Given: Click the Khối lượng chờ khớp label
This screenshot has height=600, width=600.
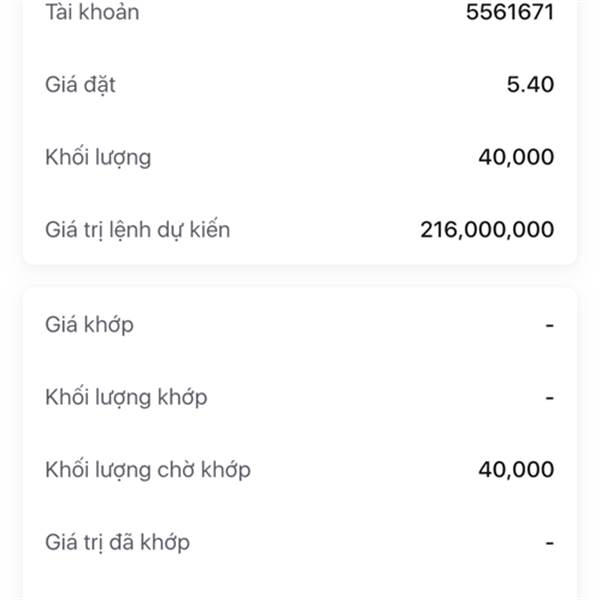Looking at the screenshot, I should point(148,470).
